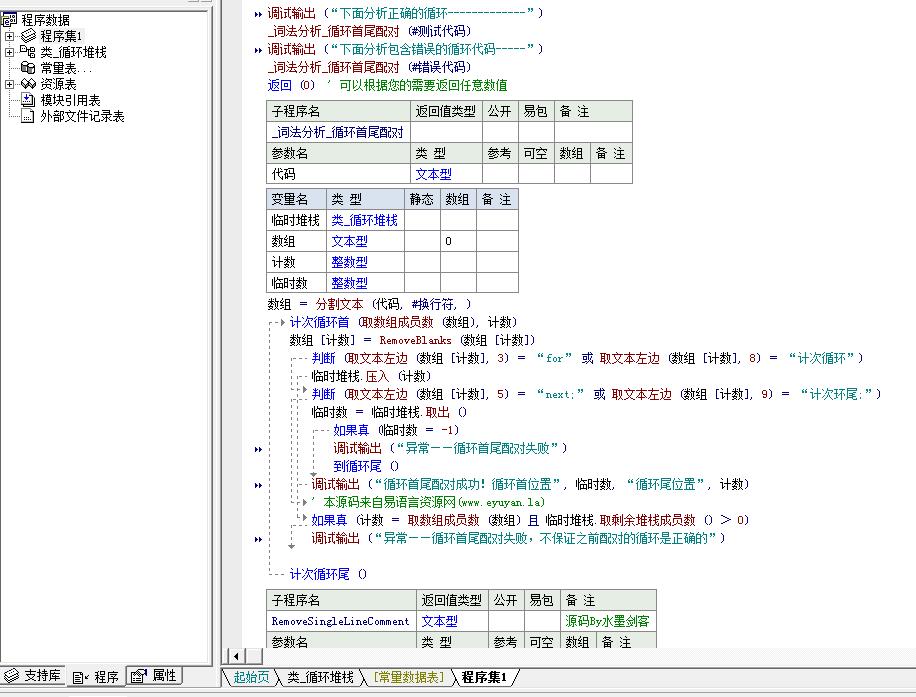Click 调试输出 “下面分析正确的循环” line
This screenshot has height=697, width=916.
(x=405, y=13)
